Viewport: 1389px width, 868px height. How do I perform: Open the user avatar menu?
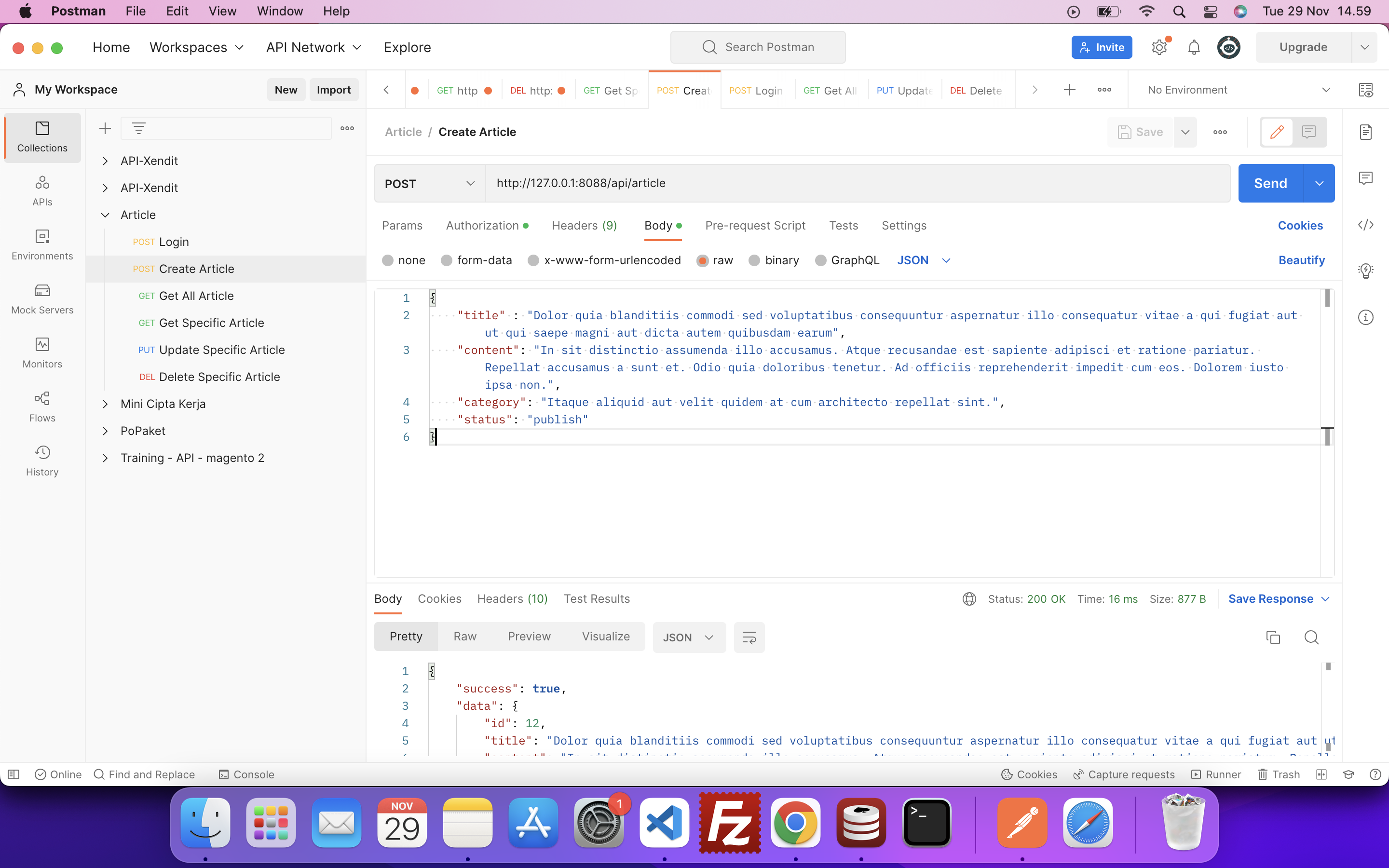point(1229,47)
